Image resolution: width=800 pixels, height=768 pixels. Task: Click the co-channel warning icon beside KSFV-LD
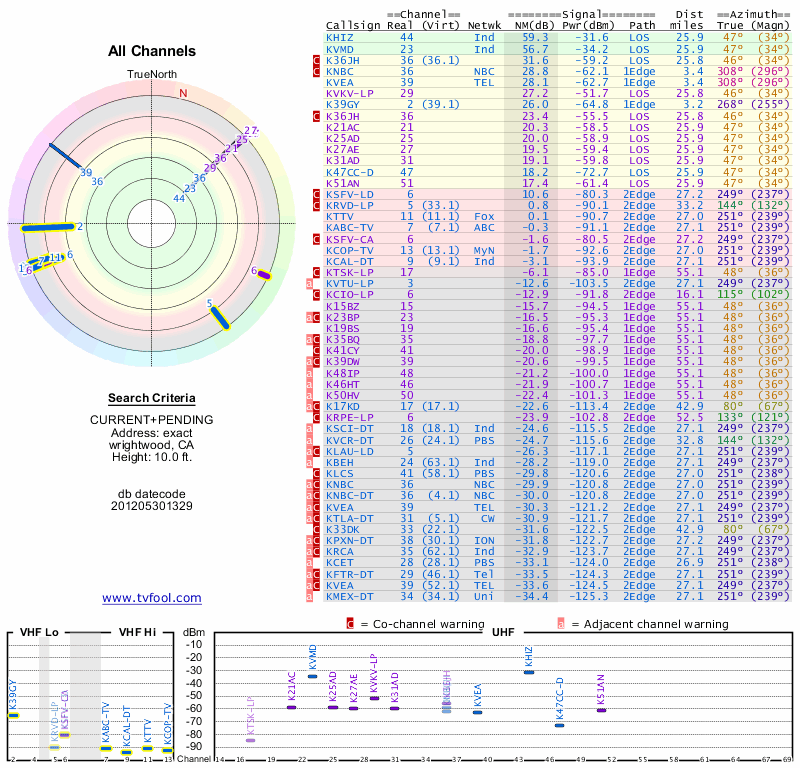click(x=317, y=194)
